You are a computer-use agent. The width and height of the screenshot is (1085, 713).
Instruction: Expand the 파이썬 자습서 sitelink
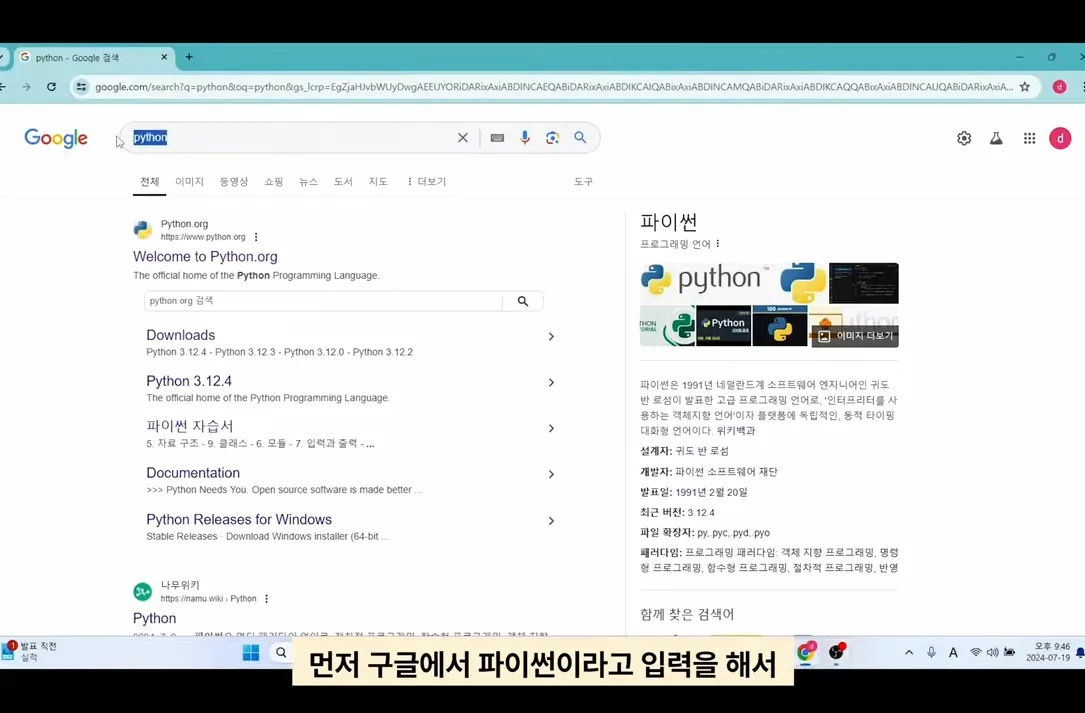[551, 428]
